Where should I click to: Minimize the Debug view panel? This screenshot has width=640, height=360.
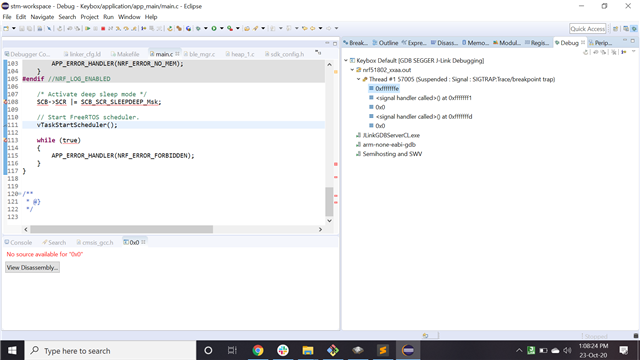[625, 40]
